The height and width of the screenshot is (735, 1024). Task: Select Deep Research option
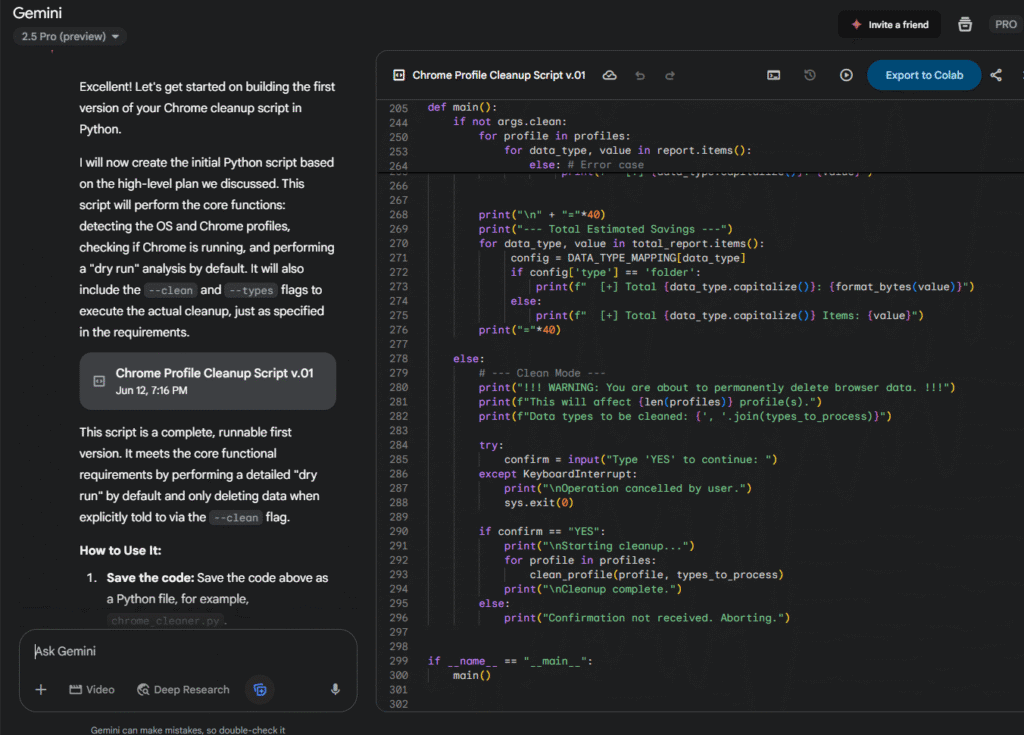[184, 689]
